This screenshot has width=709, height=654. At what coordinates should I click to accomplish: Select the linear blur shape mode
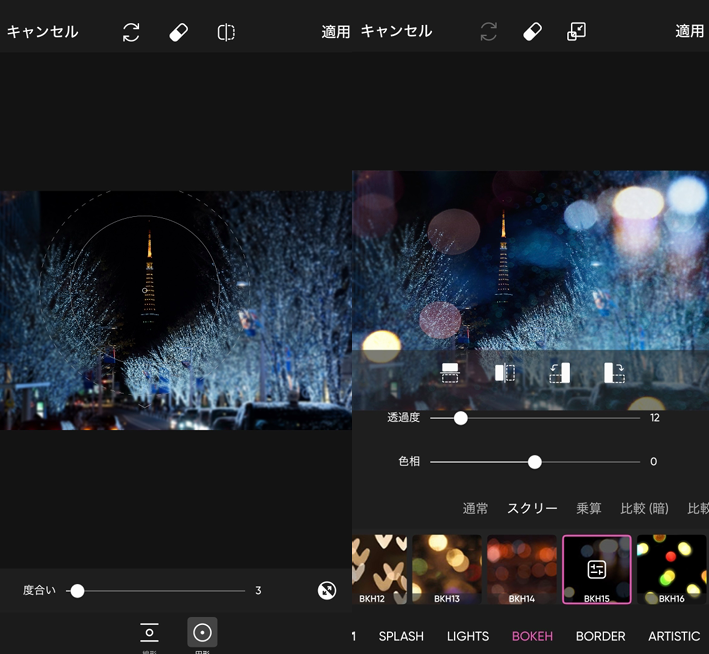[x=149, y=632]
